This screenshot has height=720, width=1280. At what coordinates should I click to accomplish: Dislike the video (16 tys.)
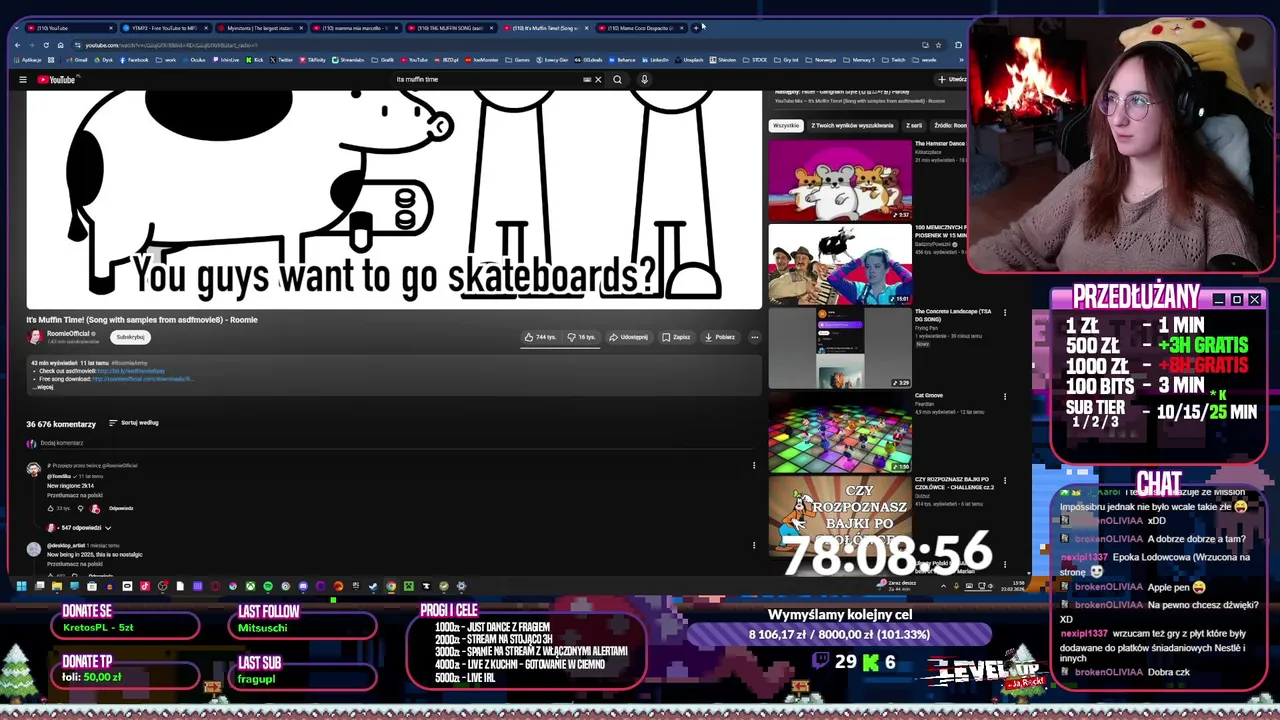[x=582, y=337]
